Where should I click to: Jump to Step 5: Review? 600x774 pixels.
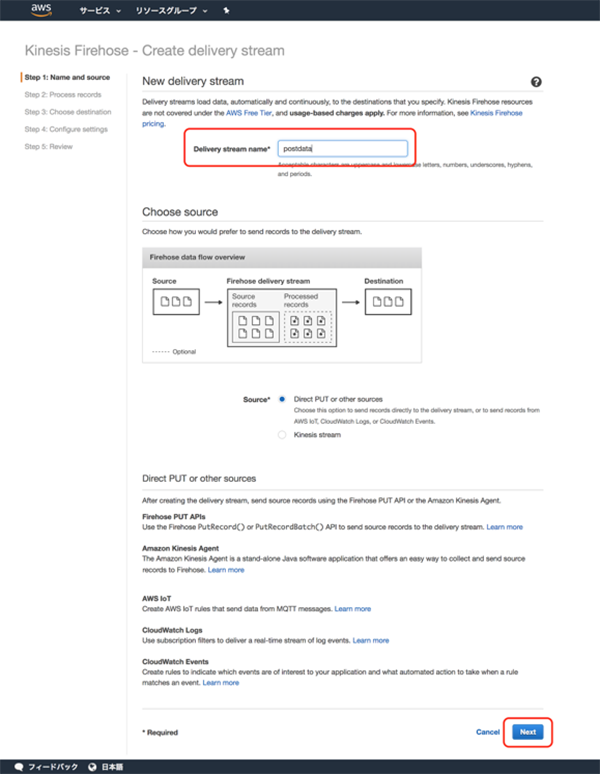tap(48, 146)
